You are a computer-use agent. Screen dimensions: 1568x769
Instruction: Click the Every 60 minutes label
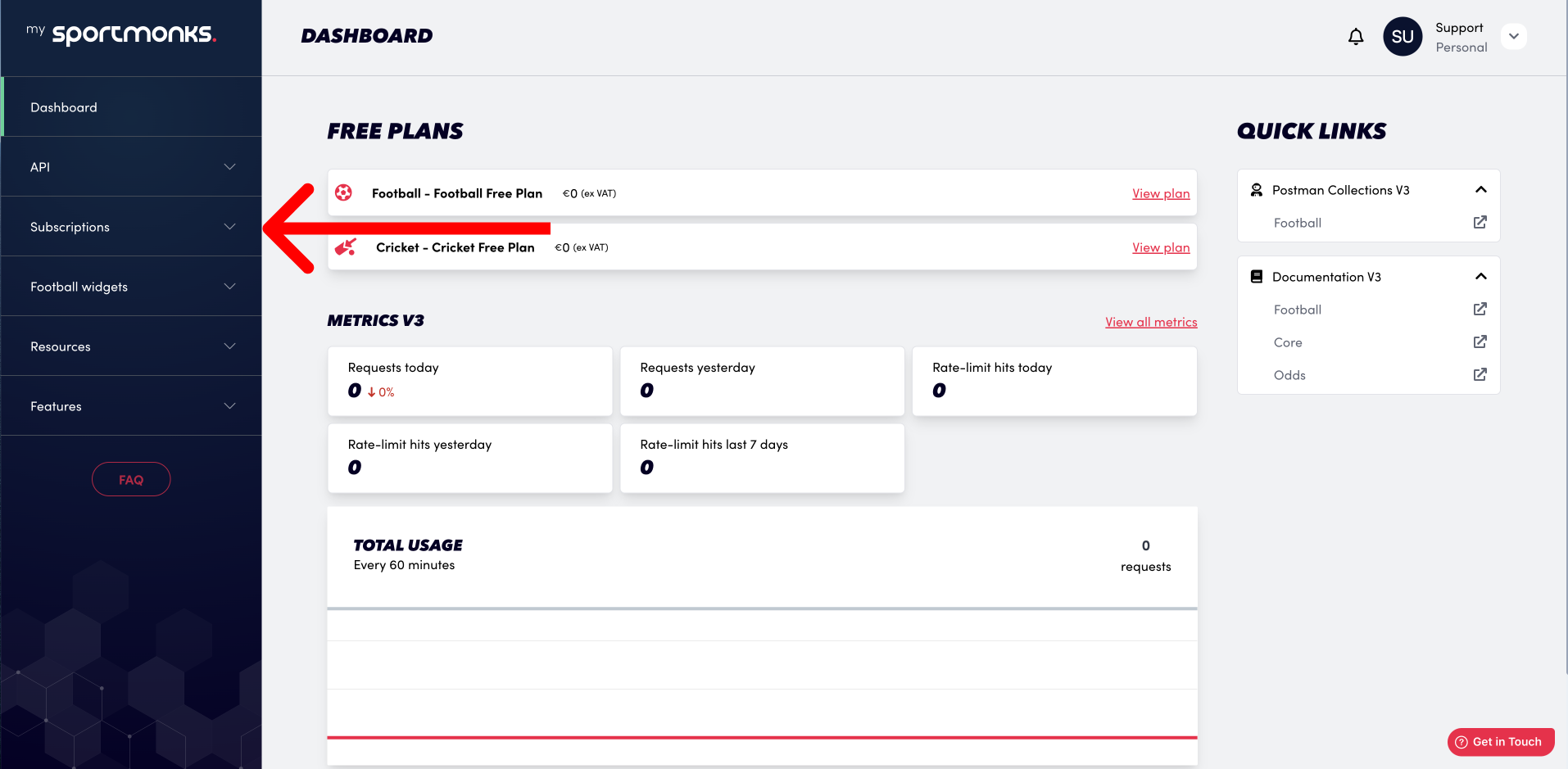click(404, 565)
